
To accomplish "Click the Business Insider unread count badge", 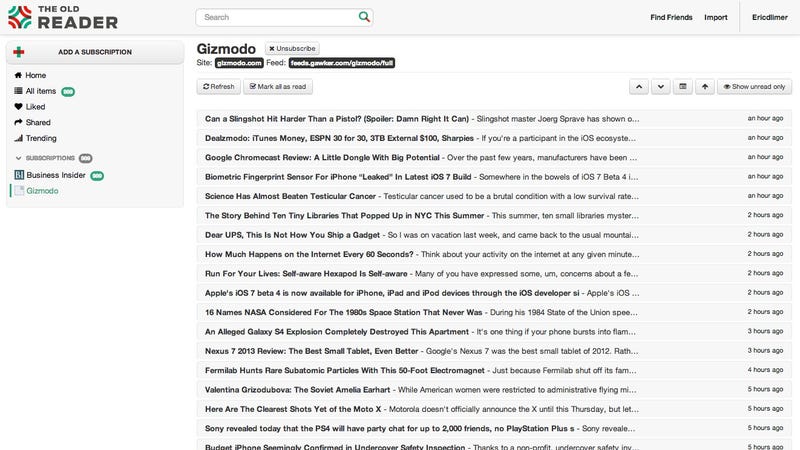I will [x=97, y=176].
